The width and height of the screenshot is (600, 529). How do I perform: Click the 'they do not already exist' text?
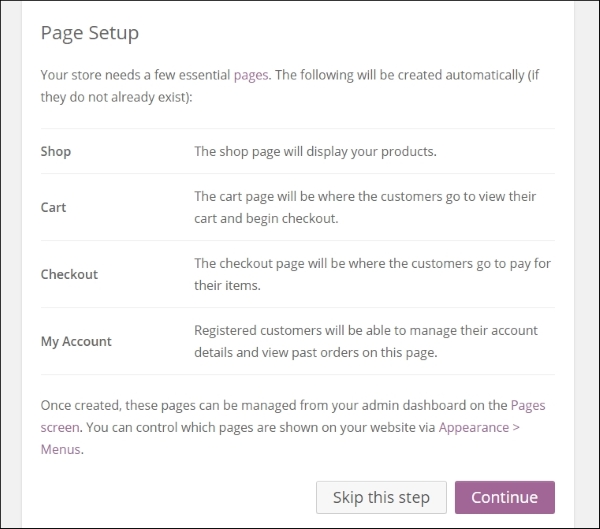point(115,97)
